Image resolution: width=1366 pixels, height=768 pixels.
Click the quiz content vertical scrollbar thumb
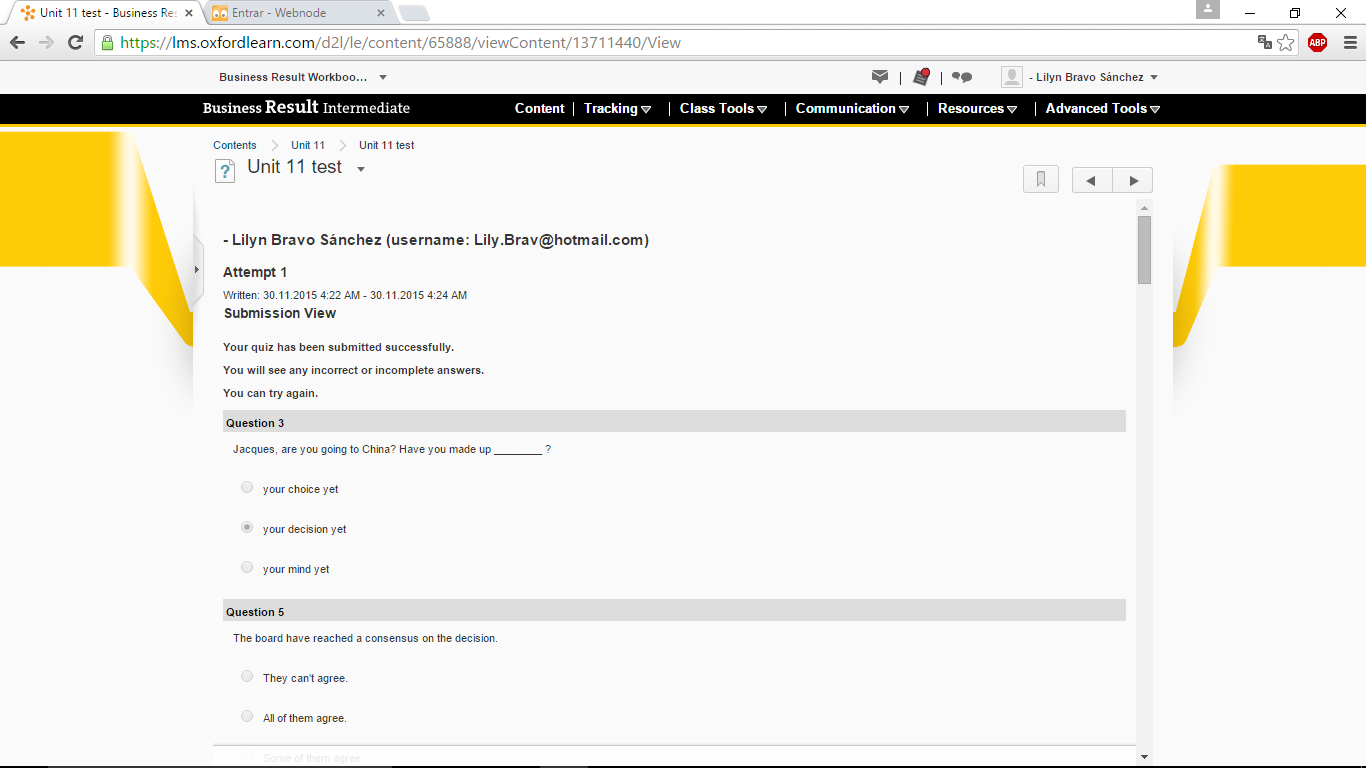pyautogui.click(x=1144, y=250)
